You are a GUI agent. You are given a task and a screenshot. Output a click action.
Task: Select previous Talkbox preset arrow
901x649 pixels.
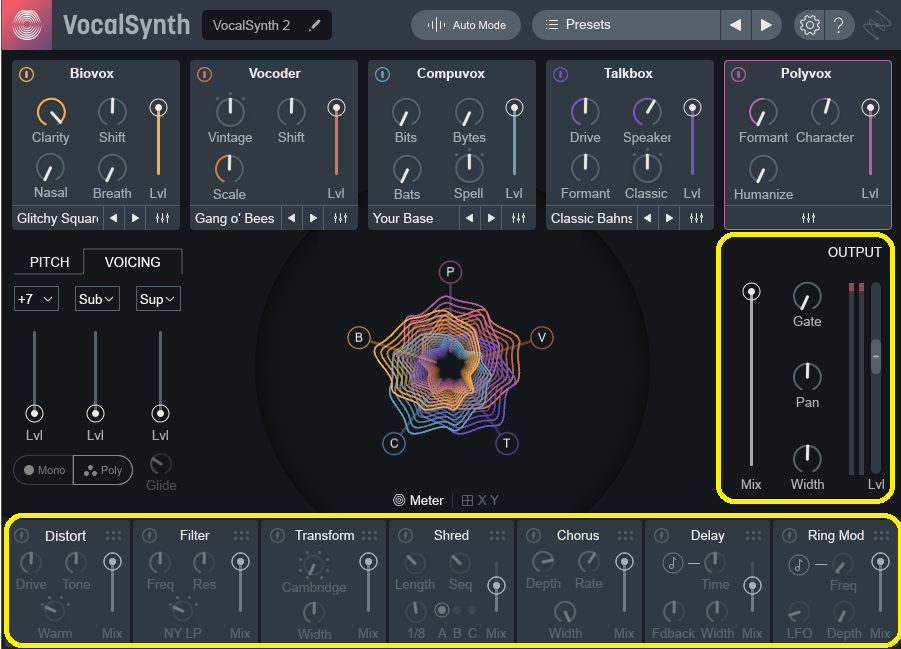tap(648, 218)
